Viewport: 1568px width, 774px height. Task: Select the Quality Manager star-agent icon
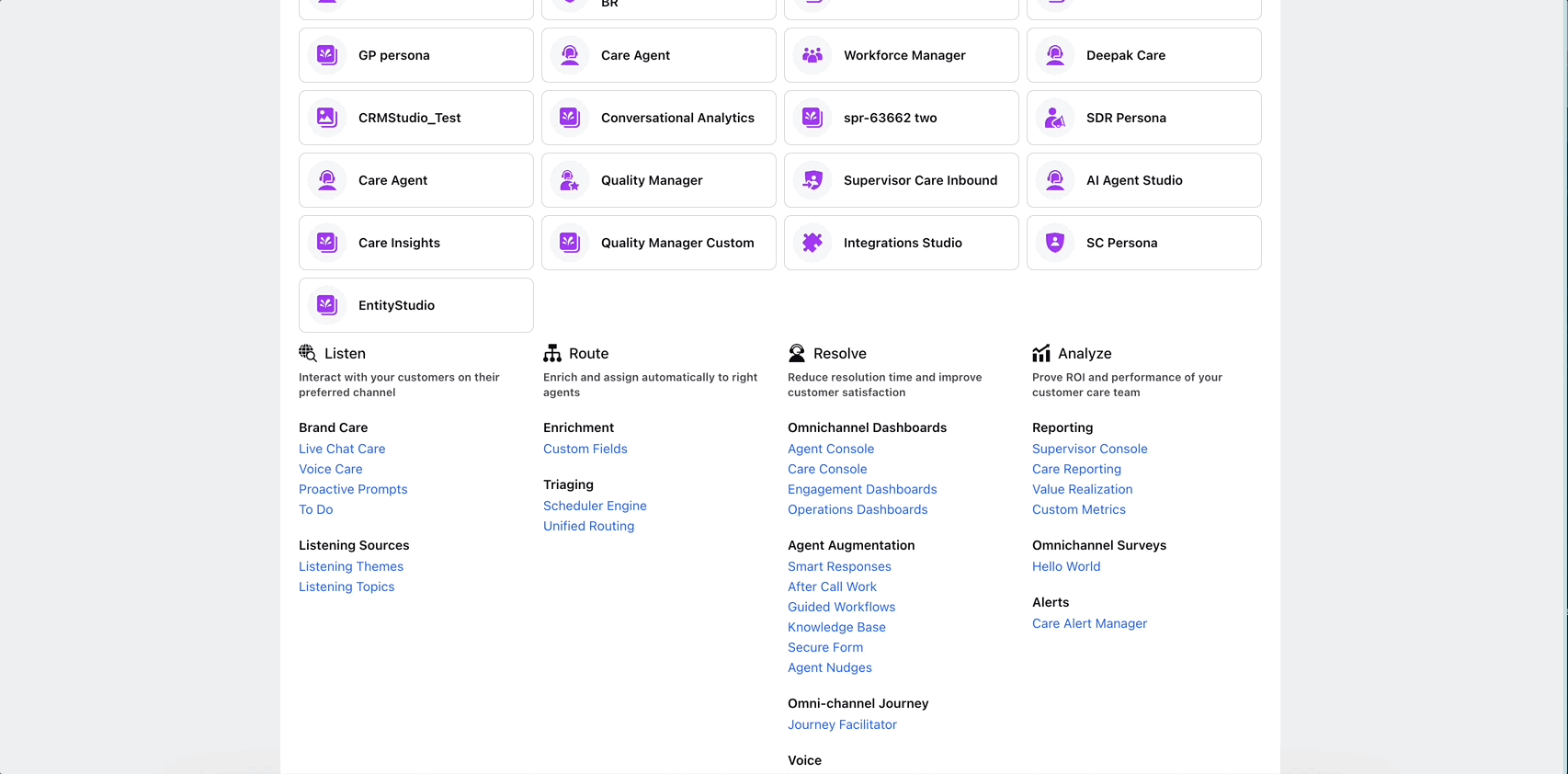click(570, 180)
